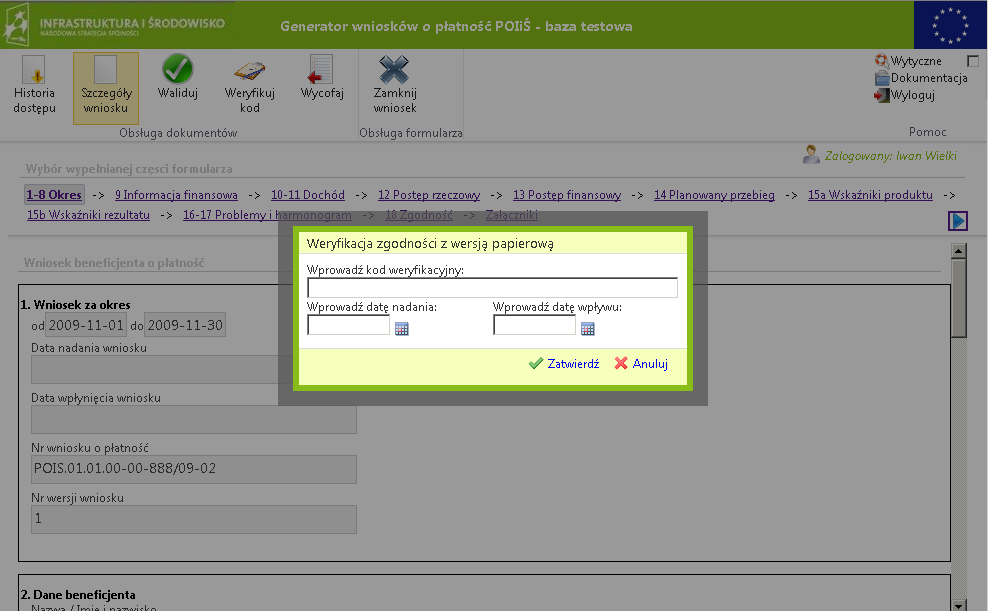Screen dimensions: 988x611
Task: Open 14 Planowany przebieg section
Action: pyautogui.click(x=714, y=195)
